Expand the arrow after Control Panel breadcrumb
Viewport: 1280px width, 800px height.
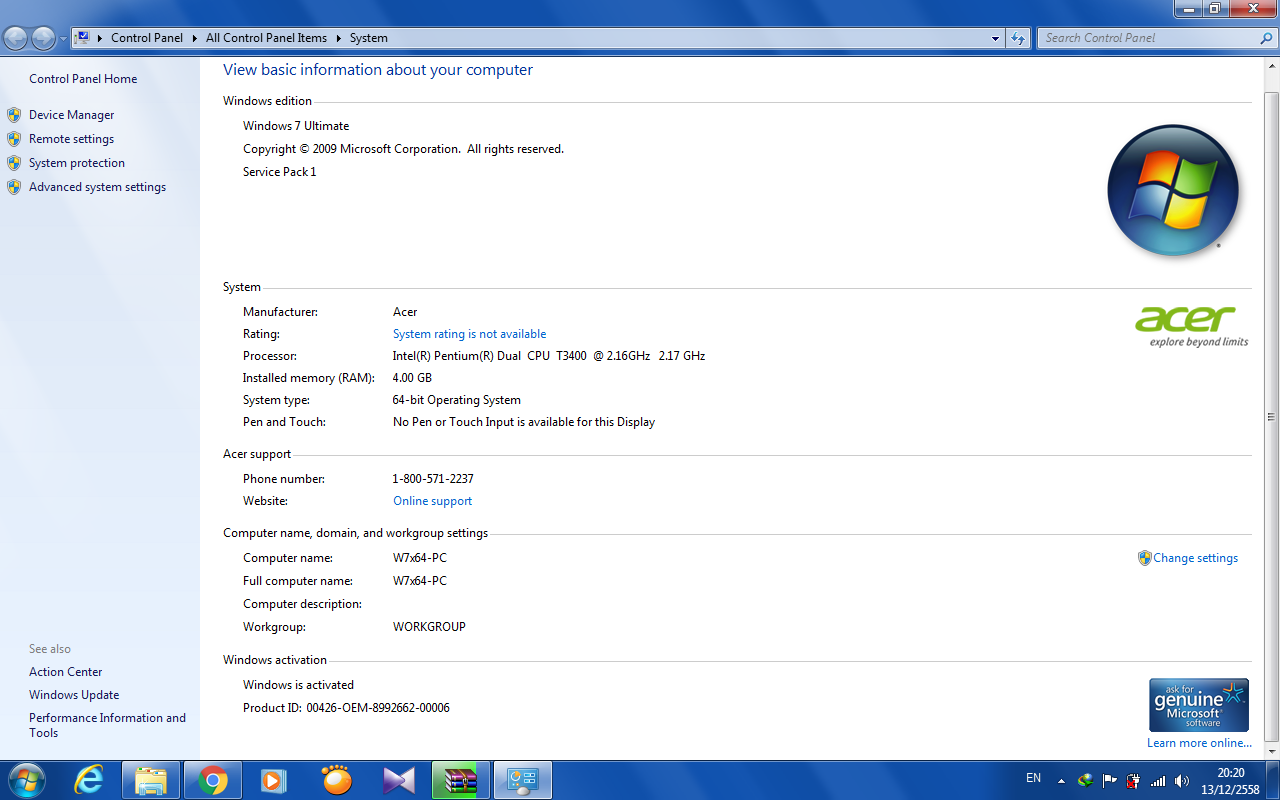[x=194, y=38]
